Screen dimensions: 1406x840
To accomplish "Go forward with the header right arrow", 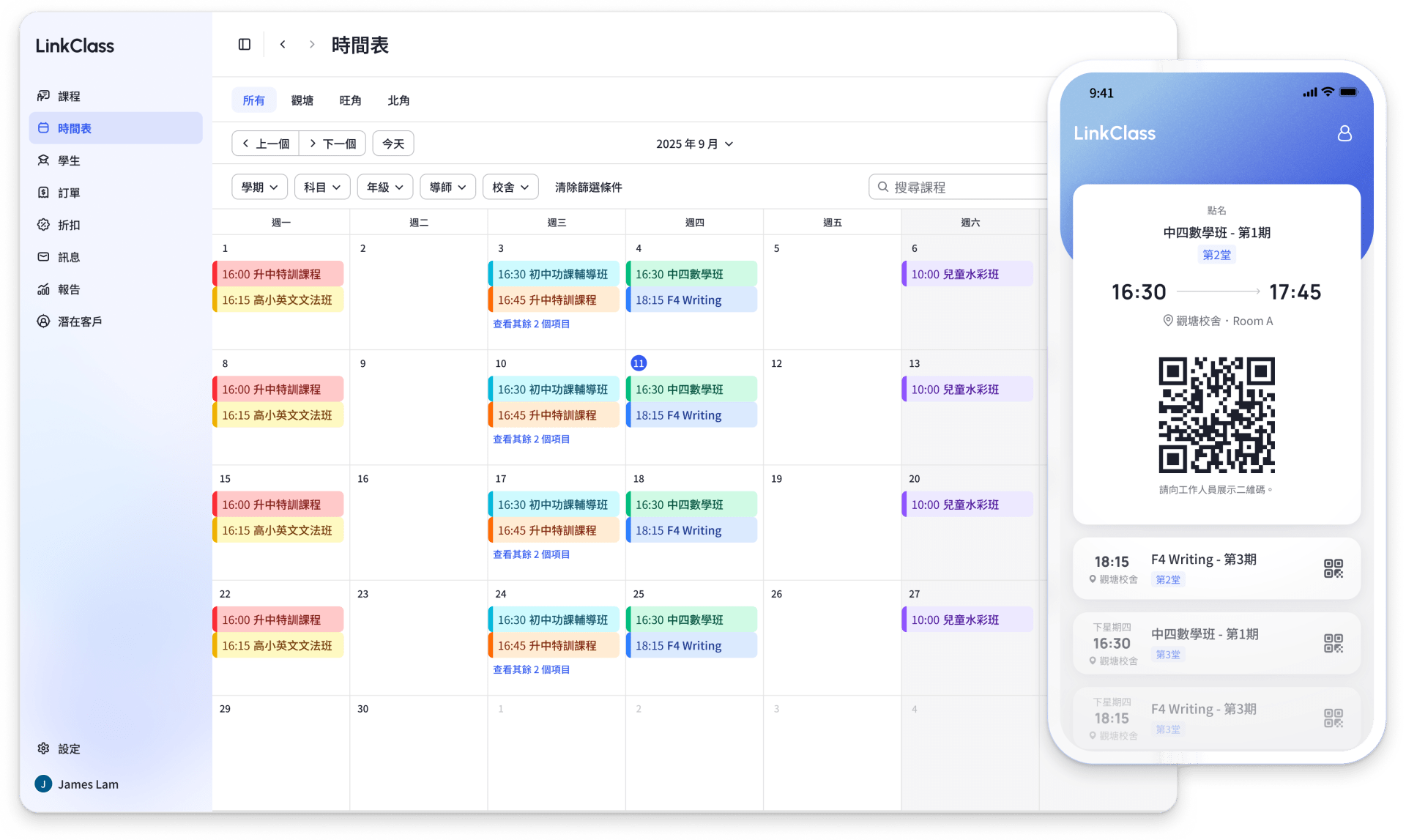I will (312, 45).
